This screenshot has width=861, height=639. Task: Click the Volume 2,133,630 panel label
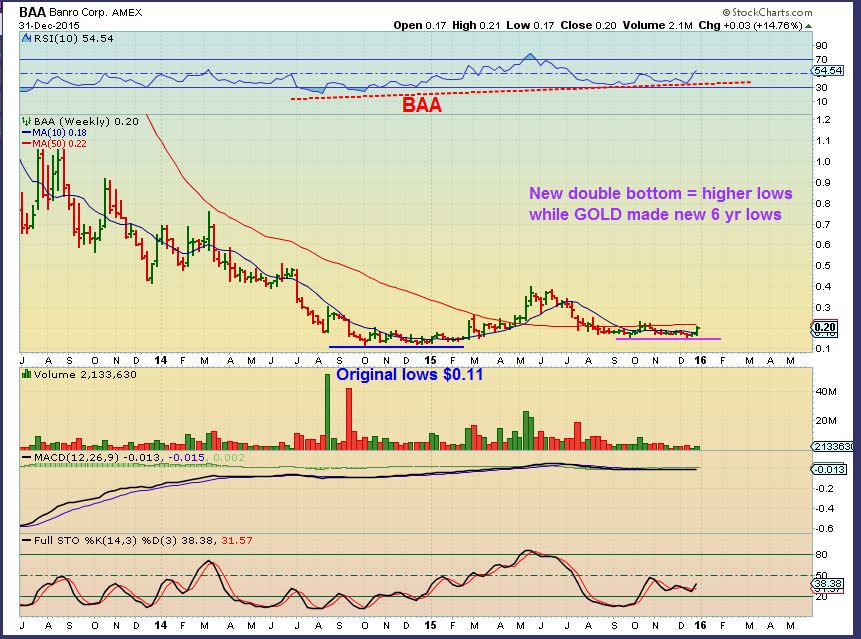[85, 374]
